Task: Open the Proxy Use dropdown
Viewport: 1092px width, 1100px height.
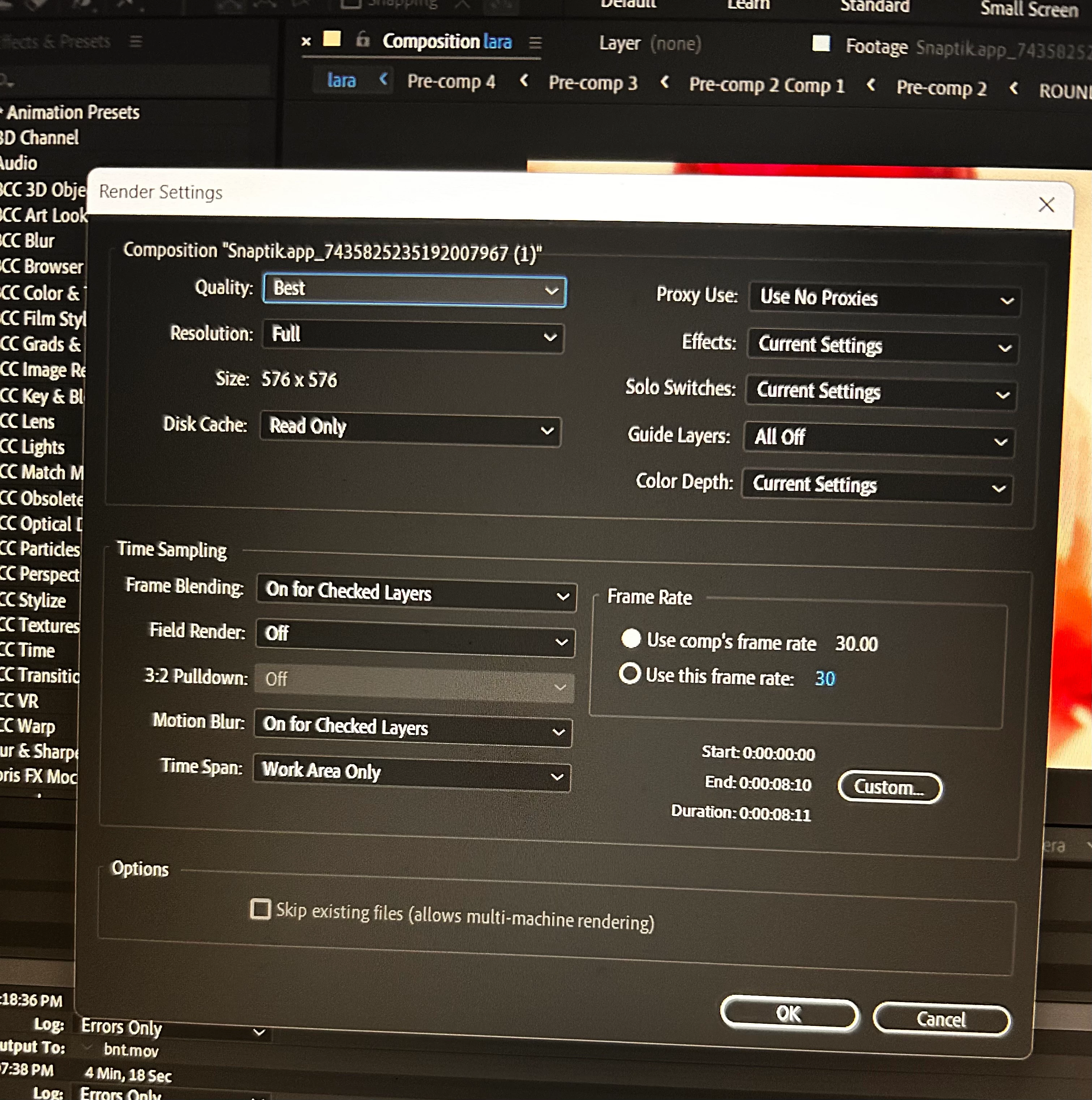Action: [885, 299]
